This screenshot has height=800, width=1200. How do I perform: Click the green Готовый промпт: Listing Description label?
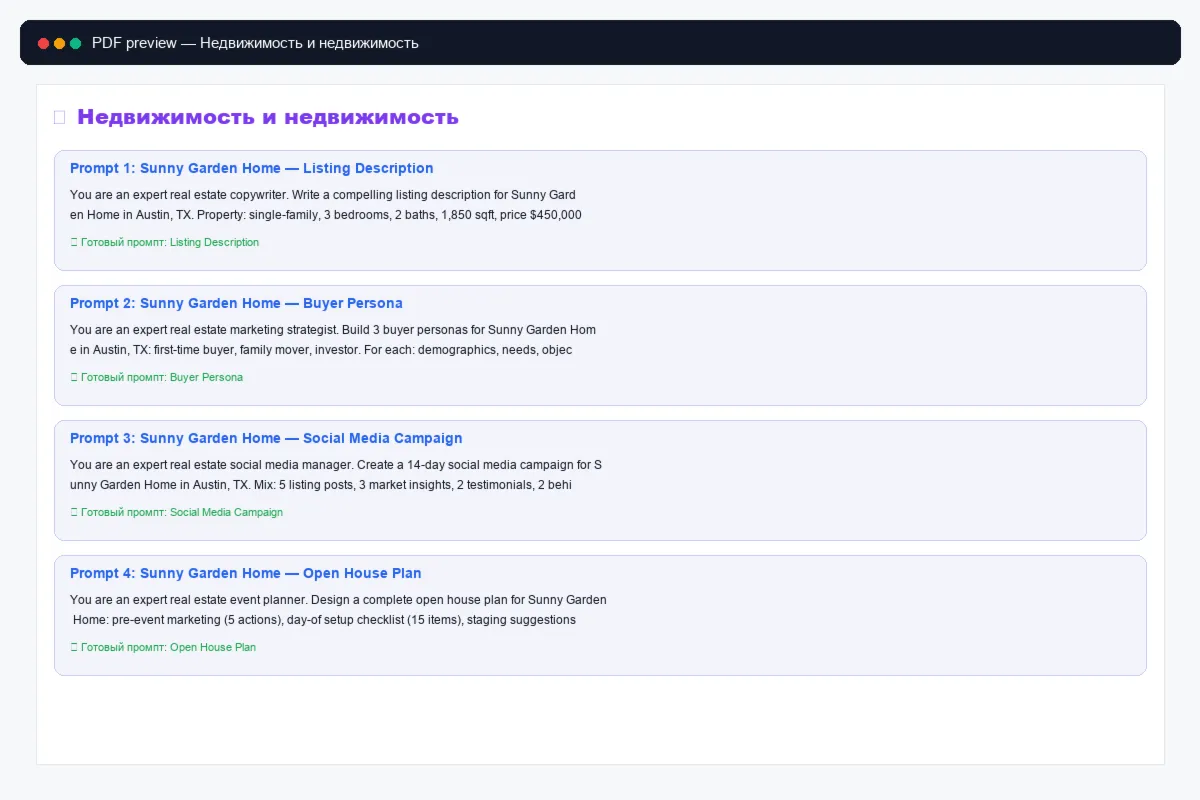(170, 242)
